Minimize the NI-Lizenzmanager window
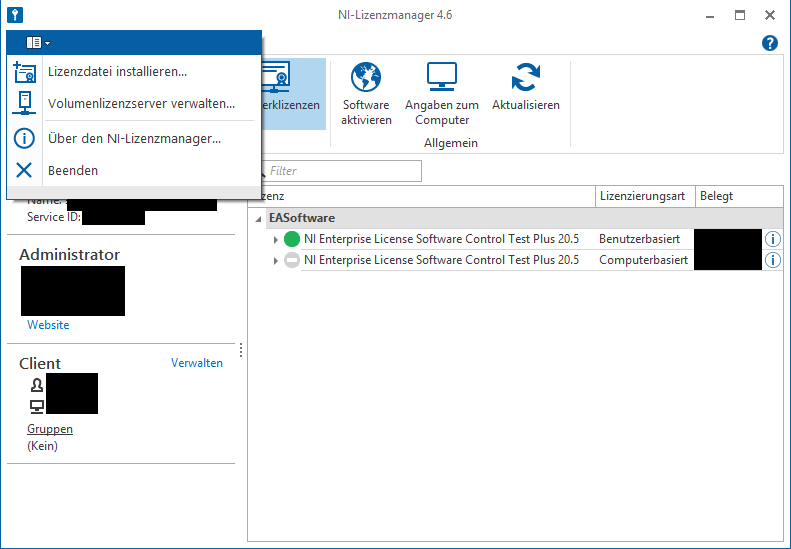Viewport: 791px width, 549px height. pyautogui.click(x=710, y=16)
